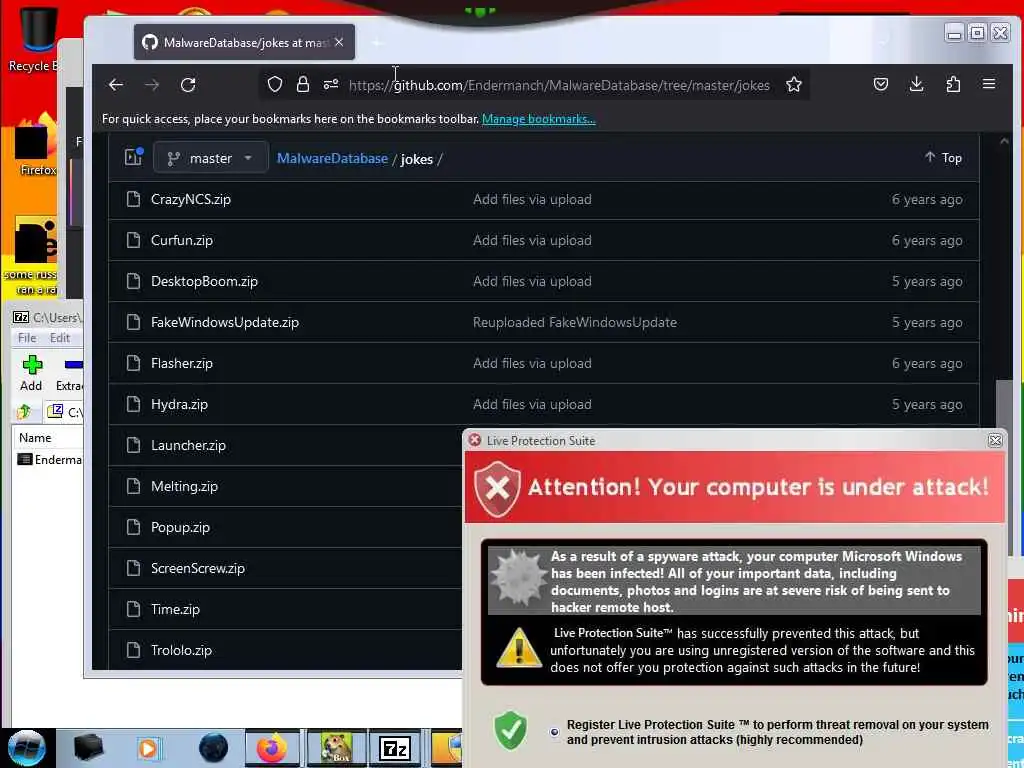The width and height of the screenshot is (1024, 768).
Task: Click the Windows Start orb
Action: [x=27, y=749]
